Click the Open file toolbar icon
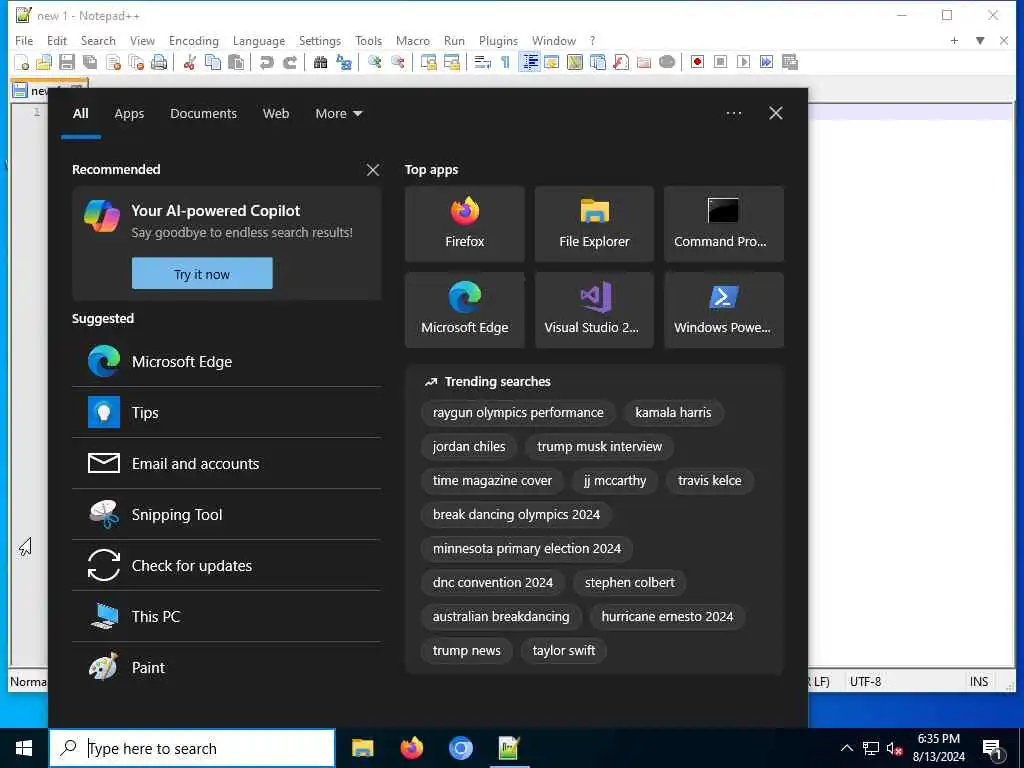The image size is (1024, 768). pos(44,62)
